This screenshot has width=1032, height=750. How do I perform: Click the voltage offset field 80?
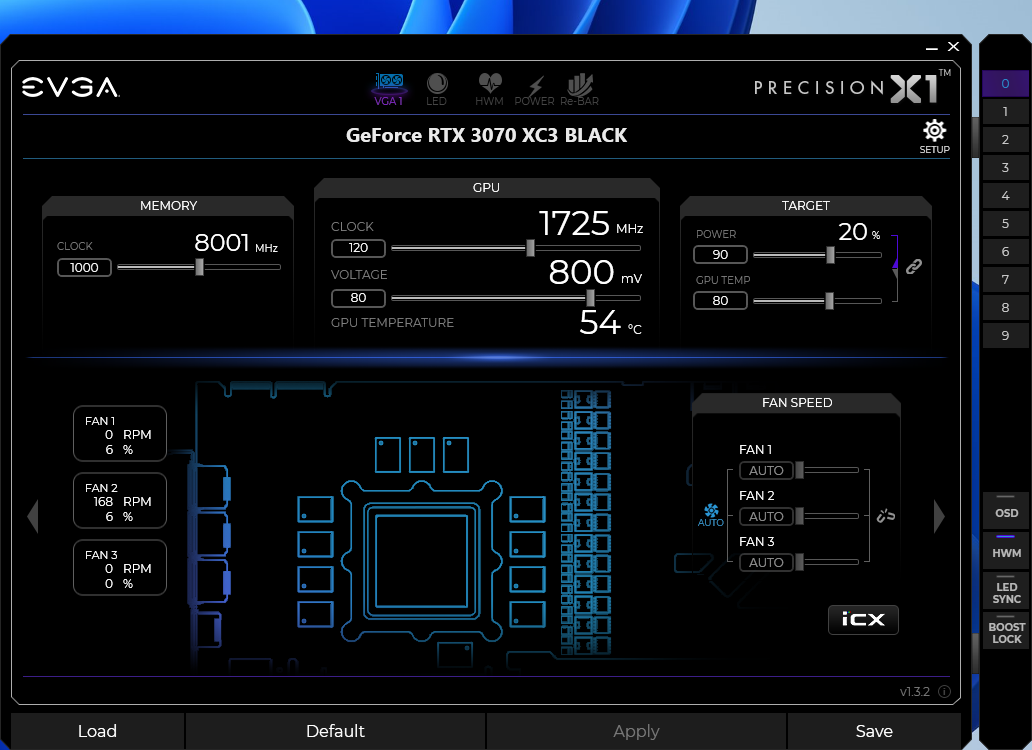(x=358, y=297)
